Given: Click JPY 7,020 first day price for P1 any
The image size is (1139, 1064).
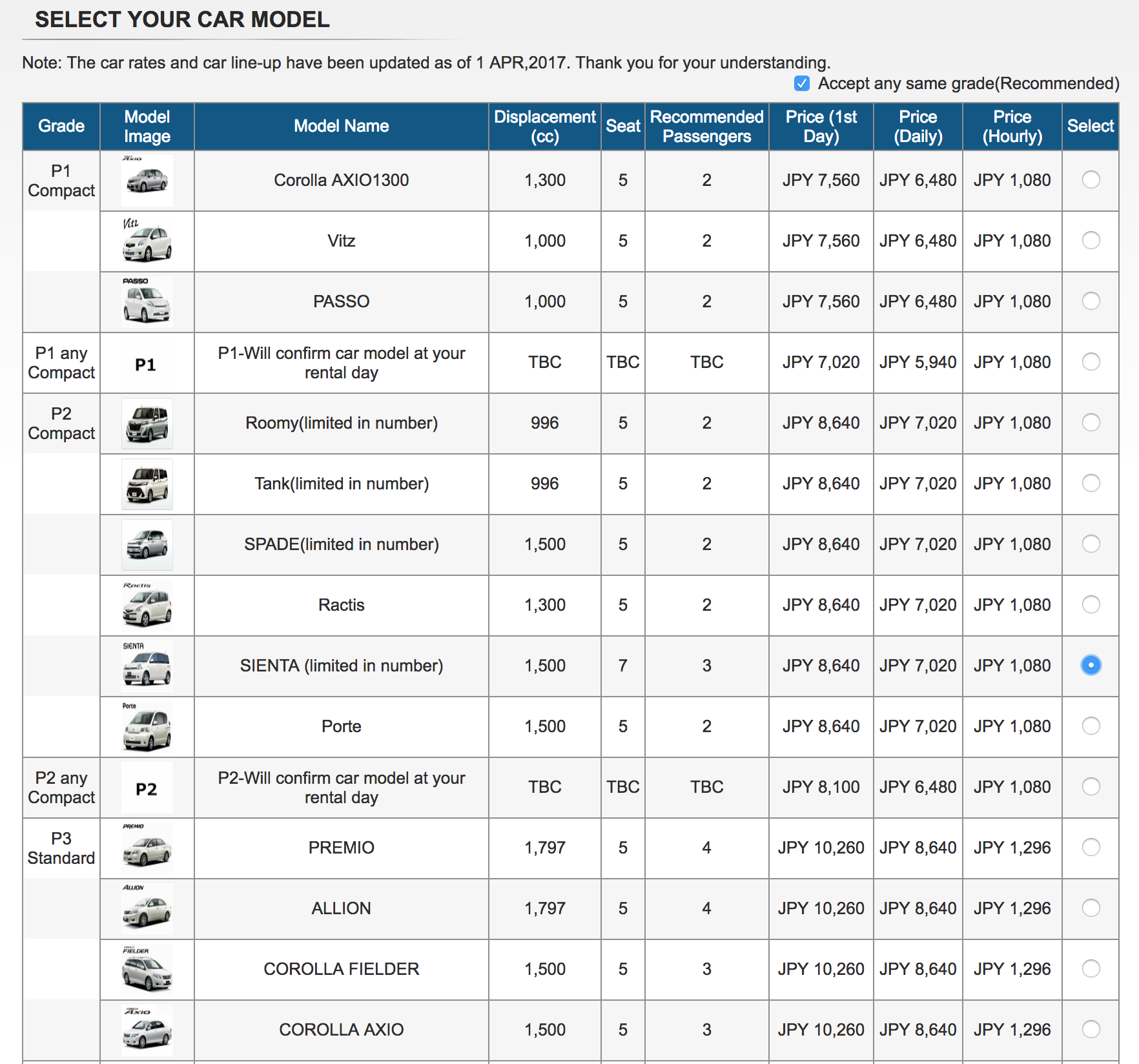Looking at the screenshot, I should coord(821,362).
